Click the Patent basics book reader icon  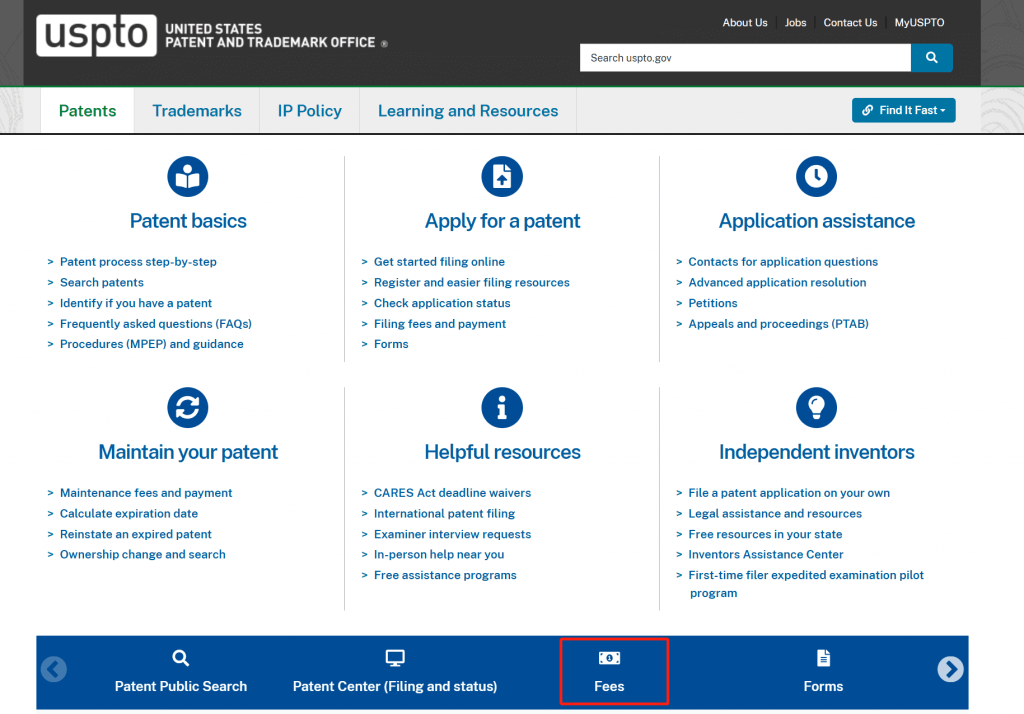pyautogui.click(x=188, y=177)
